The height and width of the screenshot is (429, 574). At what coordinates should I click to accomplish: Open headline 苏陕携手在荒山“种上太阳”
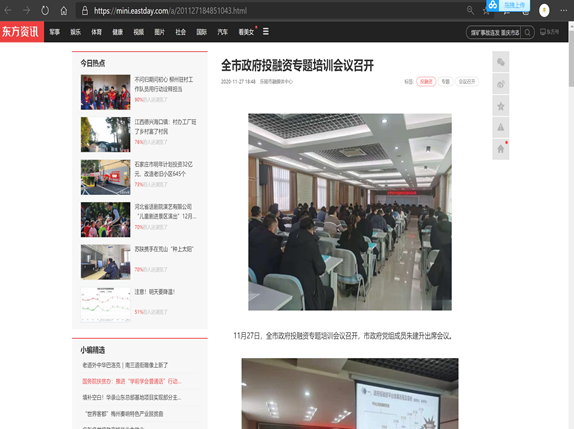click(164, 249)
